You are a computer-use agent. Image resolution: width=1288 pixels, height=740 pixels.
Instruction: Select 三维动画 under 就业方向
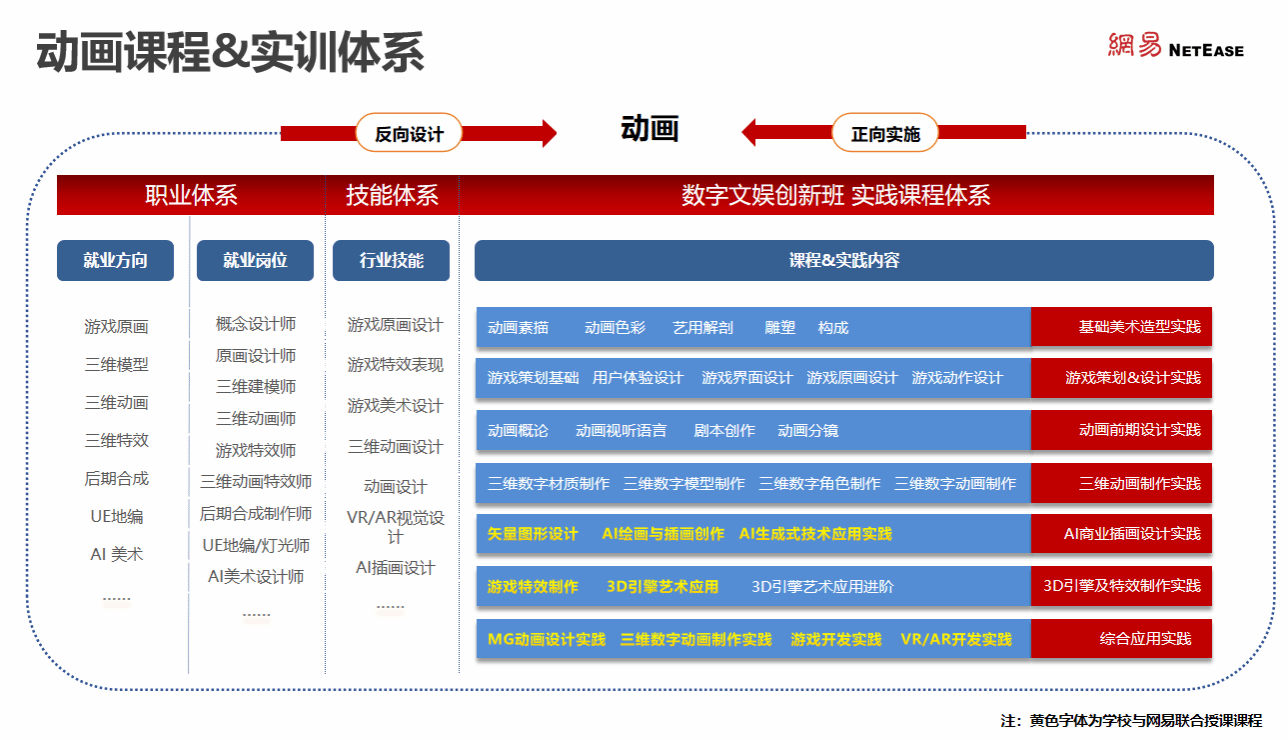coord(116,403)
